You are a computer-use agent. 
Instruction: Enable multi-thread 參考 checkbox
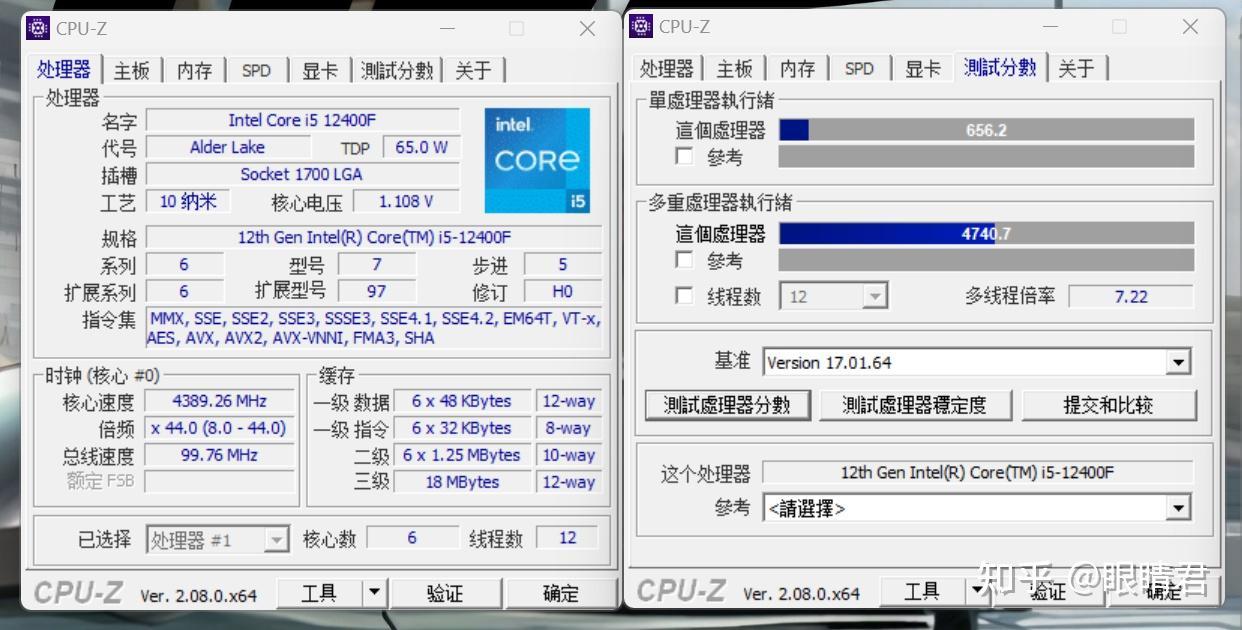[x=684, y=260]
